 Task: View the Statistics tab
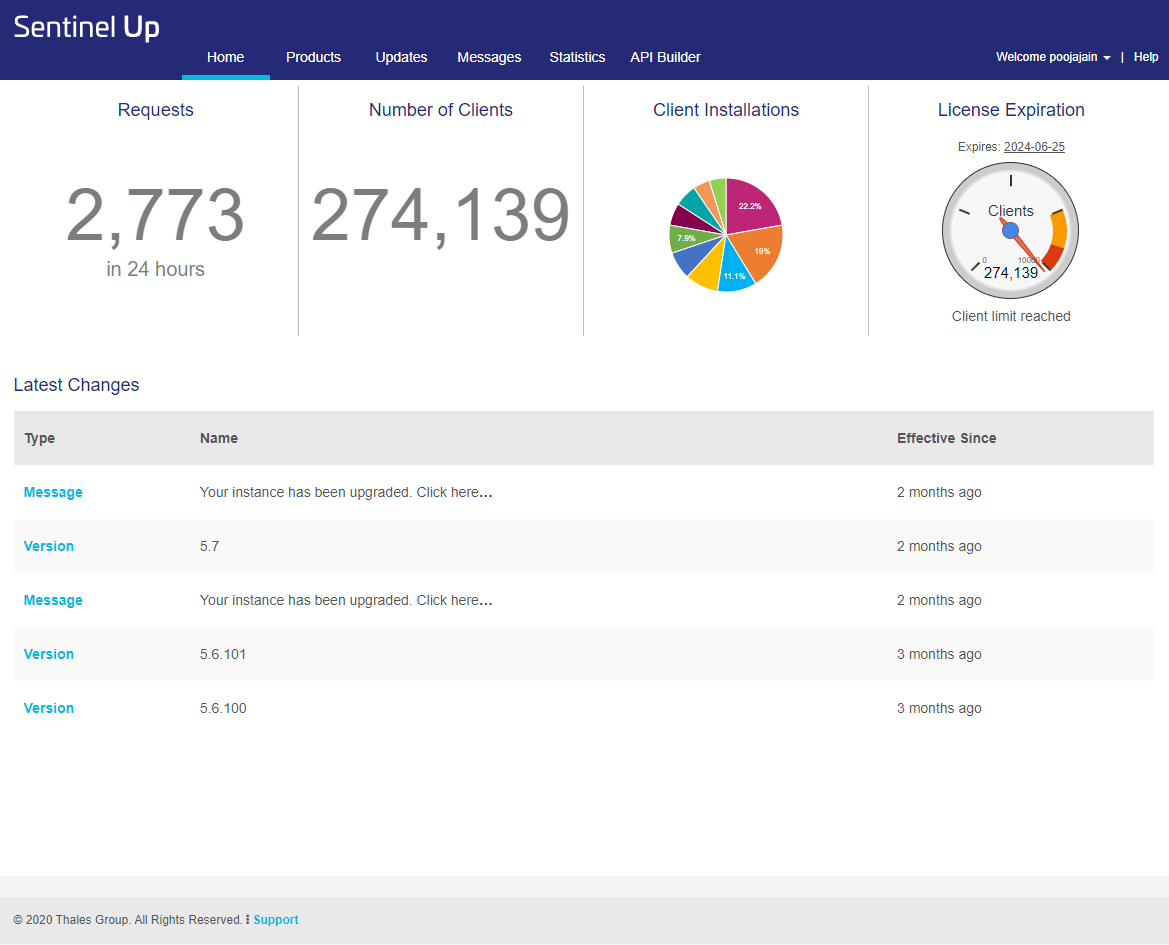(577, 57)
